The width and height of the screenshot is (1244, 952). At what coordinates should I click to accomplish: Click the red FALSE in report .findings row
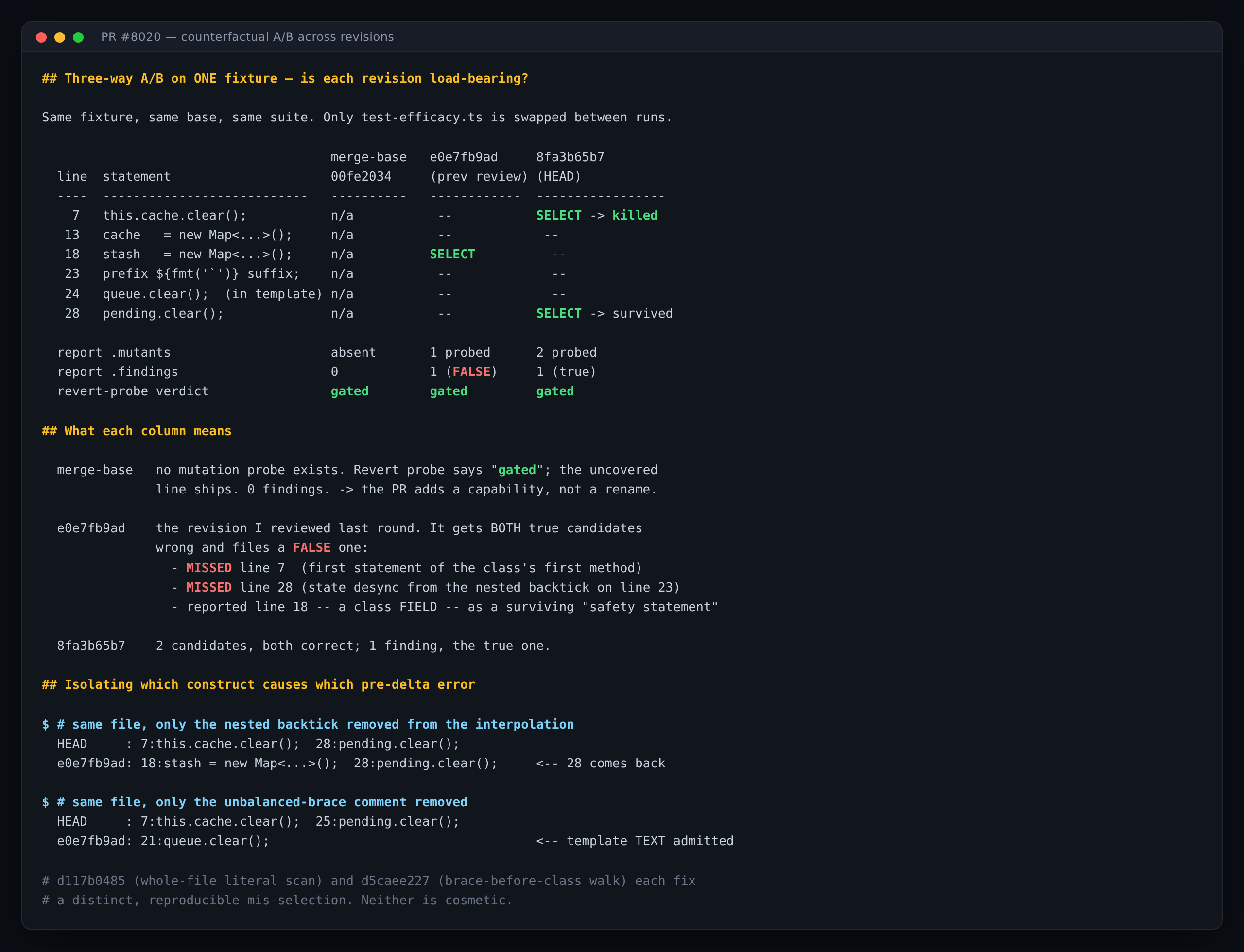click(471, 372)
